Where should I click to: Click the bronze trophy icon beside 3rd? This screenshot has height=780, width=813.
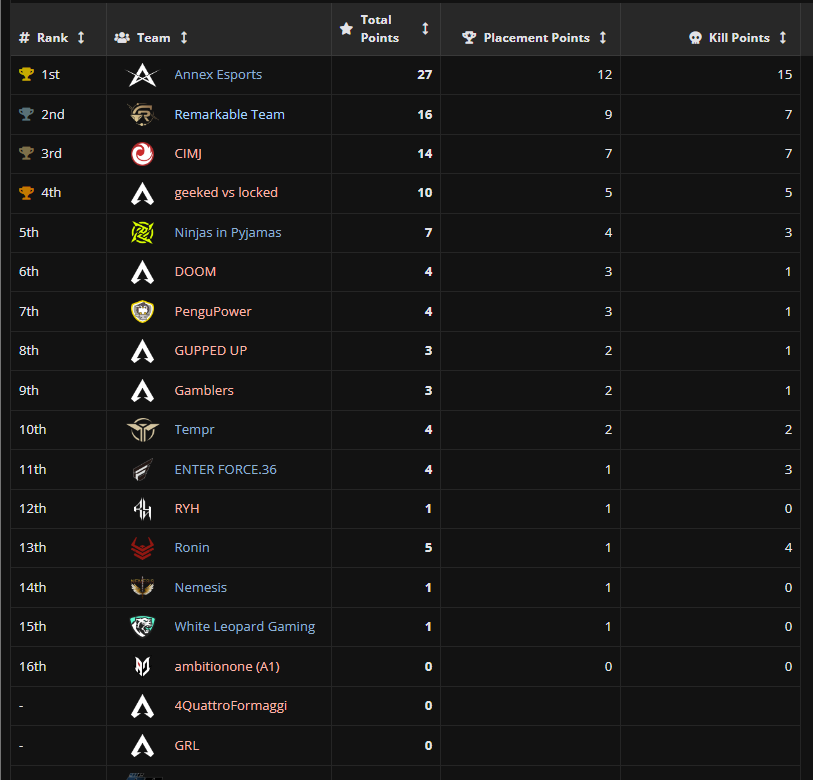(x=26, y=153)
